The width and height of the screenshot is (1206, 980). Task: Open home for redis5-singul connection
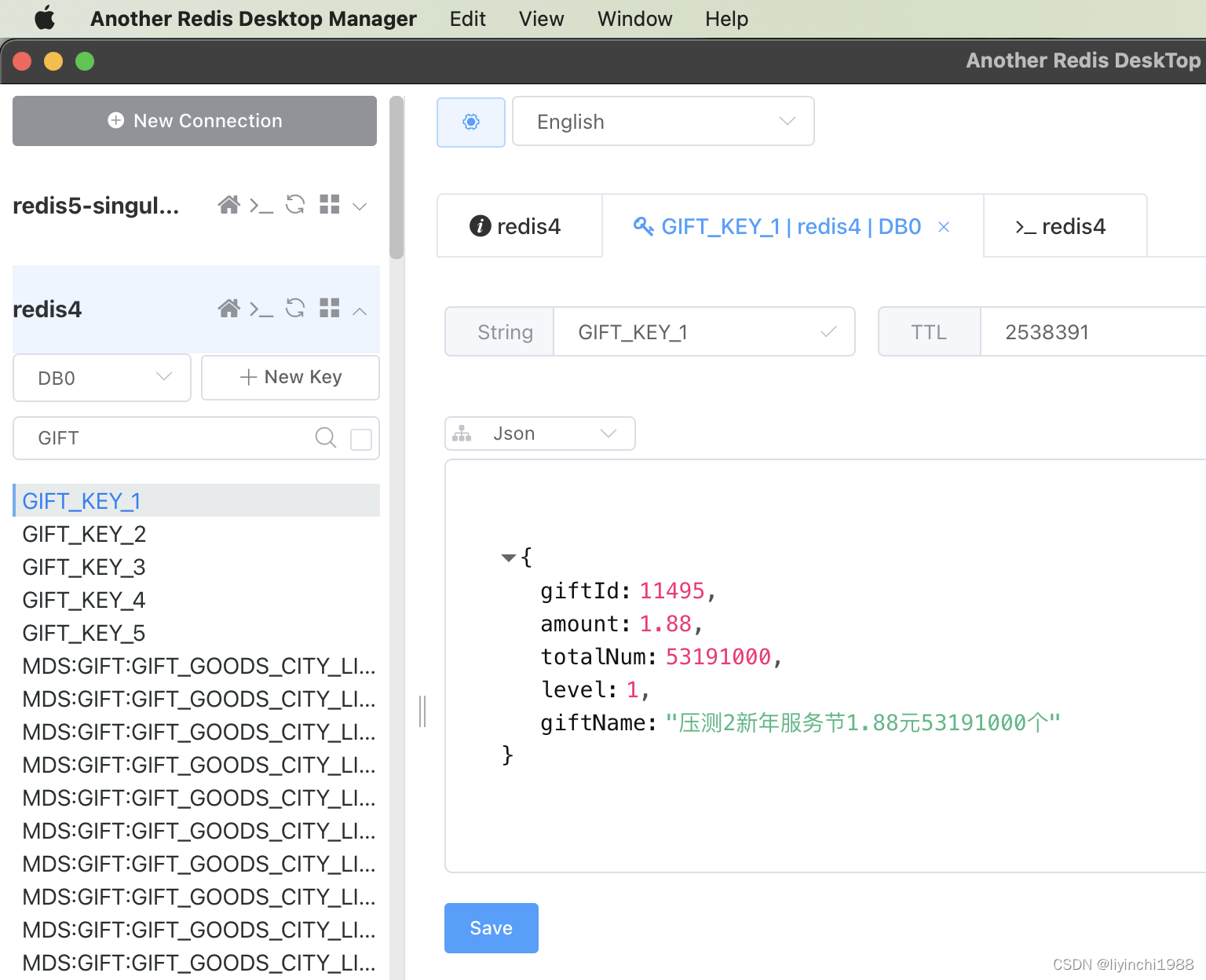(228, 205)
